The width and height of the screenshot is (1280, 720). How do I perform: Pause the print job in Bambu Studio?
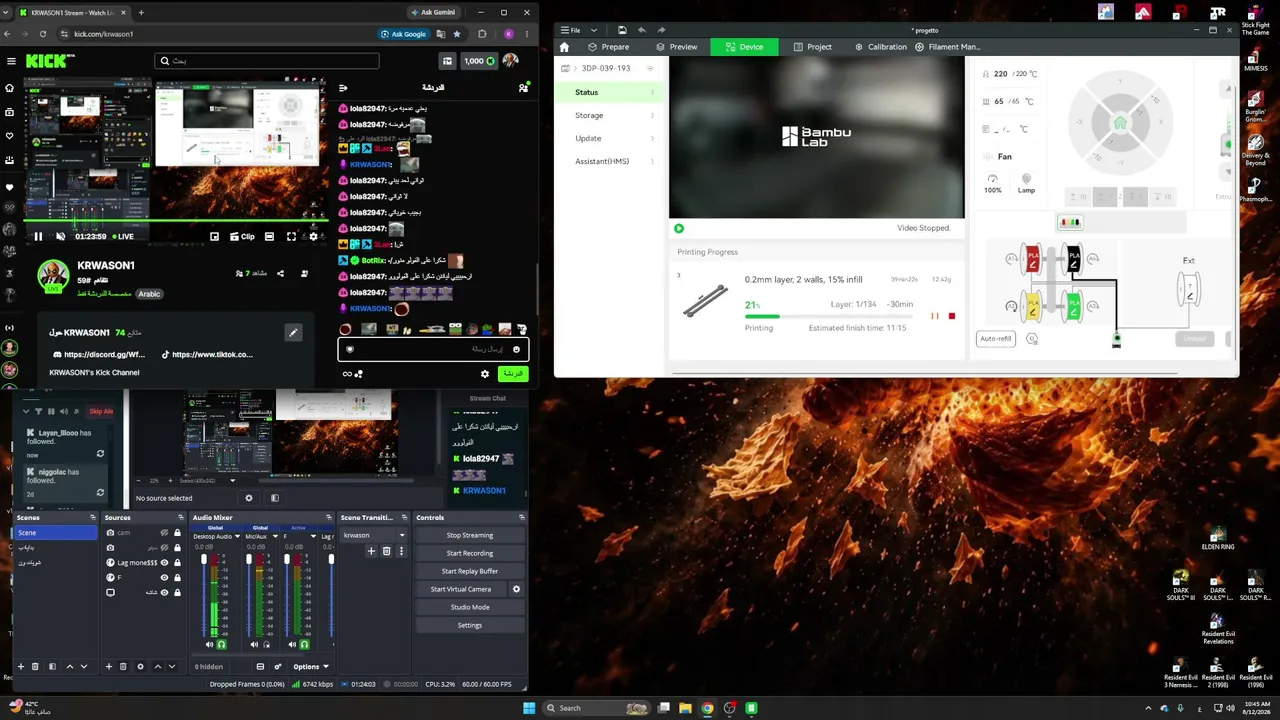pos(935,316)
